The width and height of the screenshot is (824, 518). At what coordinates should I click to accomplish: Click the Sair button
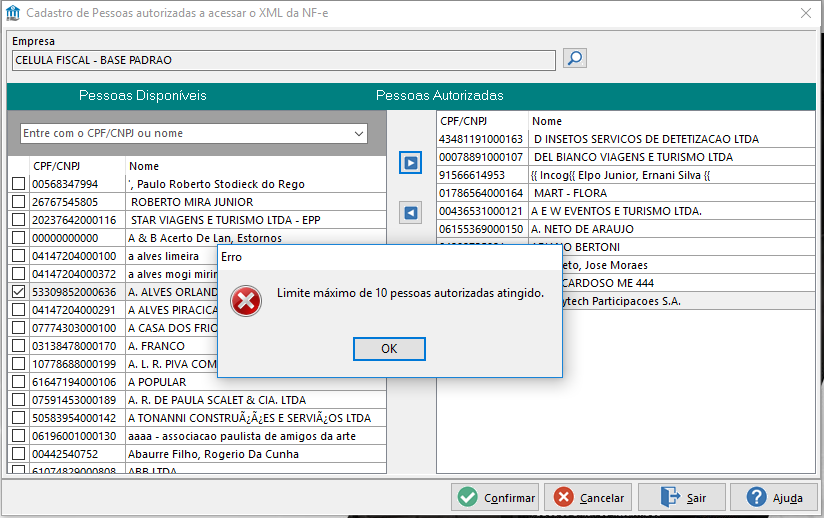point(682,498)
